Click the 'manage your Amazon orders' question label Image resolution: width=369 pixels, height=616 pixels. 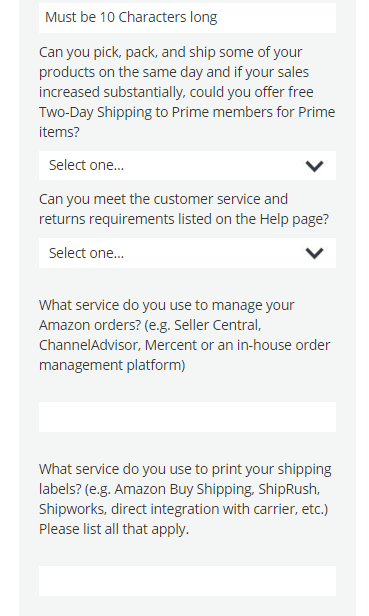tap(185, 335)
